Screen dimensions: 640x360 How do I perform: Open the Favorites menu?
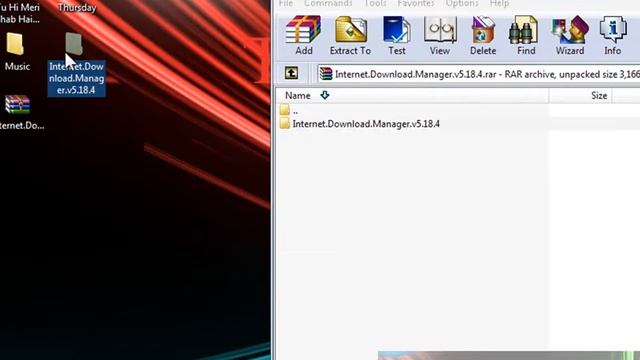point(416,4)
